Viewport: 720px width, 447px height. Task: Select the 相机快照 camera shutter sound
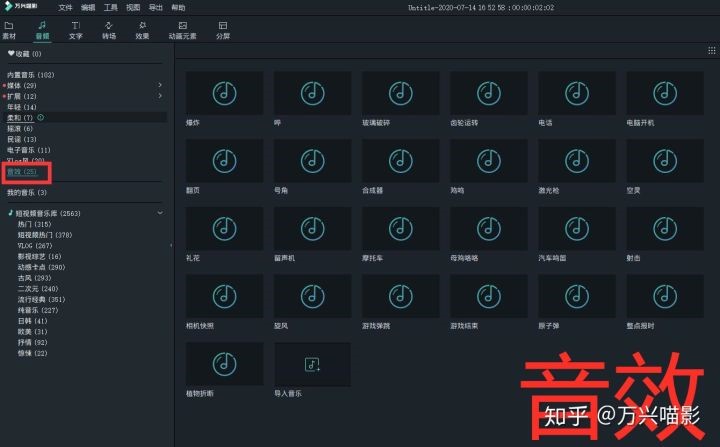tap(225, 296)
